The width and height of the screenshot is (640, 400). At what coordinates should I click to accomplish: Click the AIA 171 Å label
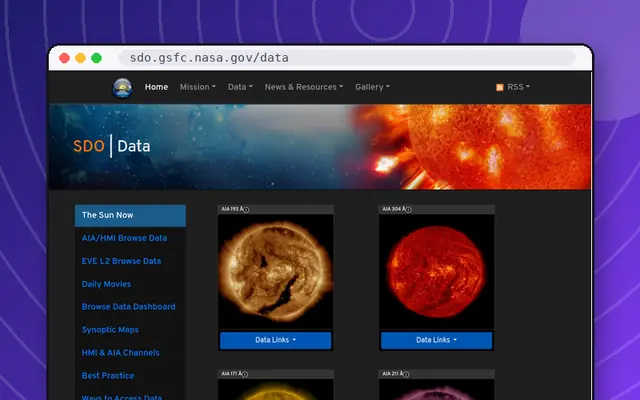231,374
